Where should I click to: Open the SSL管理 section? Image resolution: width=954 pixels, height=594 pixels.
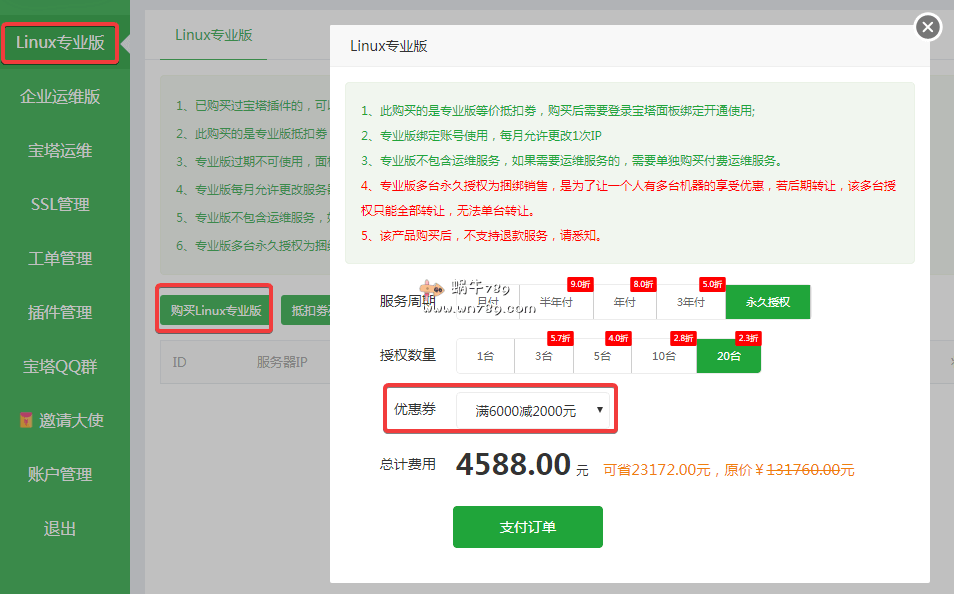pyautogui.click(x=60, y=204)
